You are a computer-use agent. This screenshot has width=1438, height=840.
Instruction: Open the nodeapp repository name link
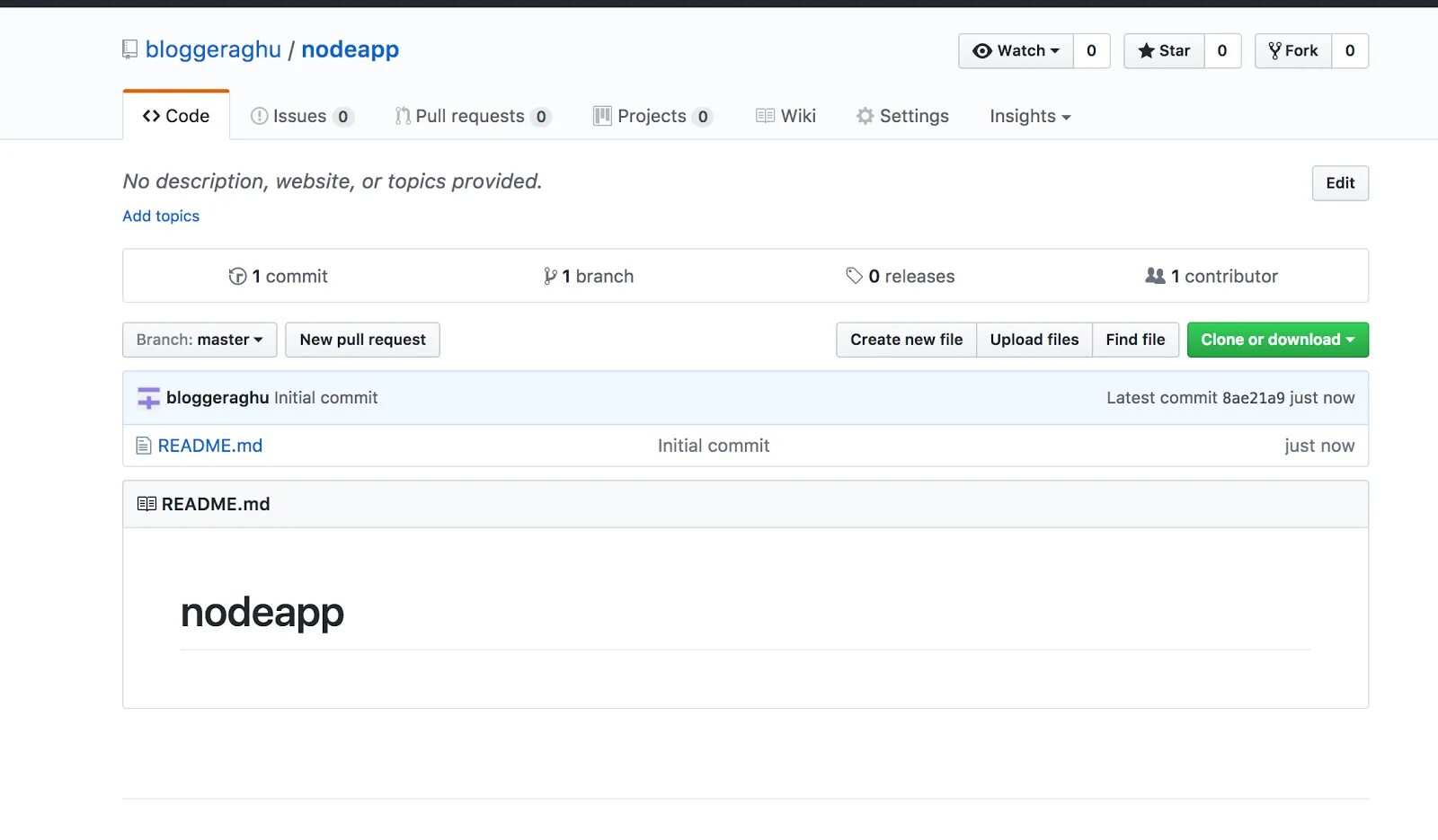350,49
